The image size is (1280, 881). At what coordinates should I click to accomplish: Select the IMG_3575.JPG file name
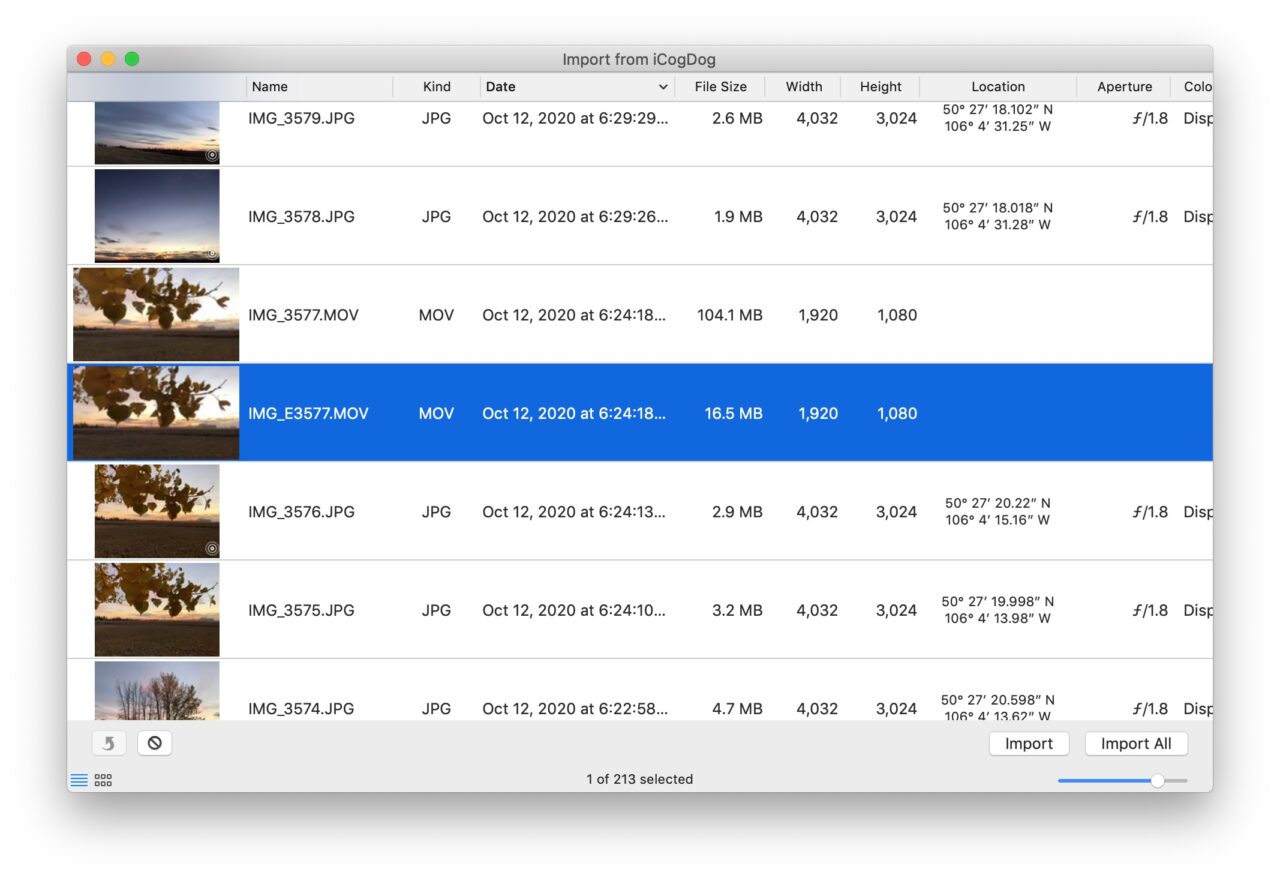coord(301,610)
